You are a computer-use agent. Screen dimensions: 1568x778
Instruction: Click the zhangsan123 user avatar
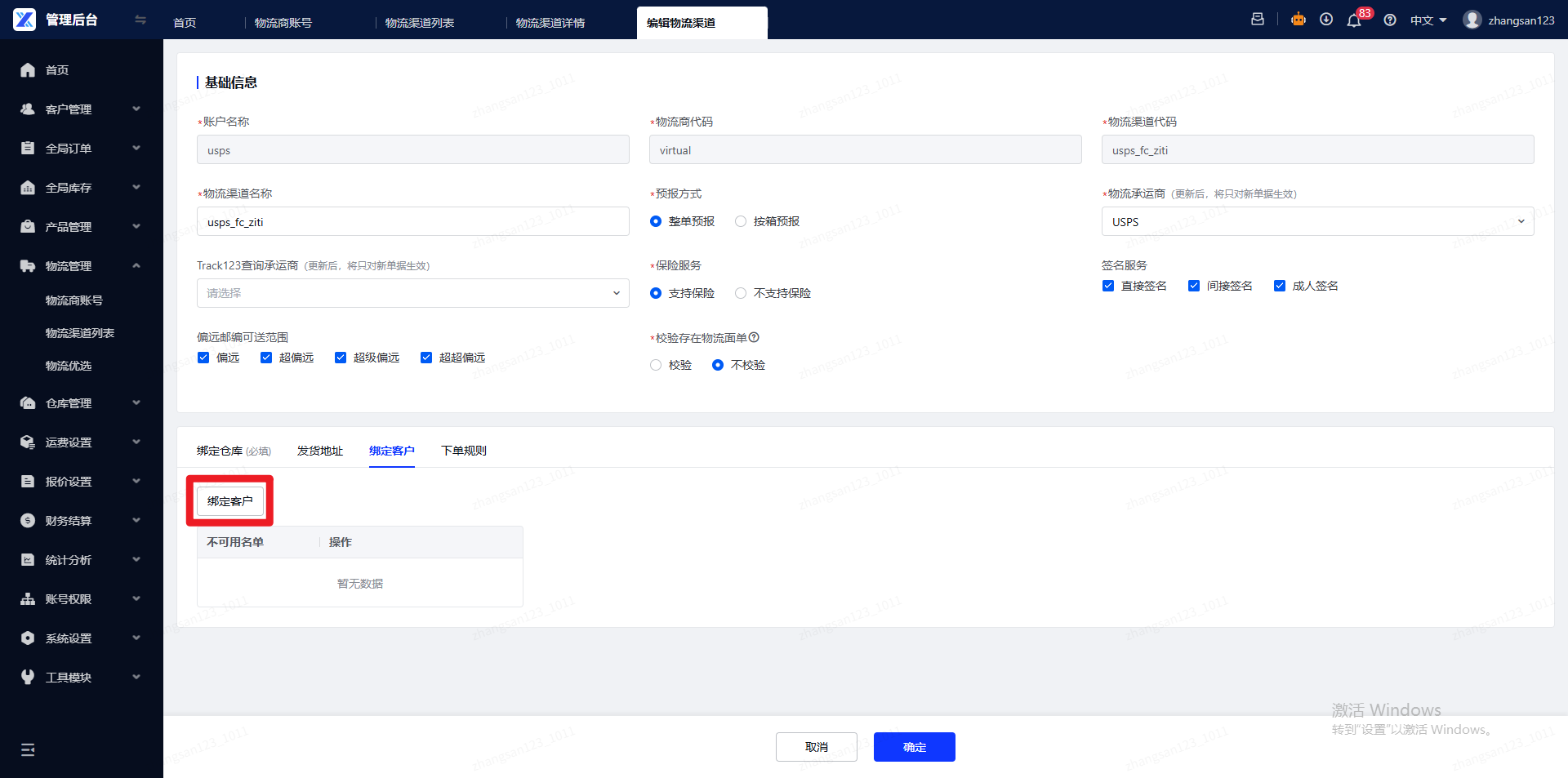pyautogui.click(x=1472, y=20)
